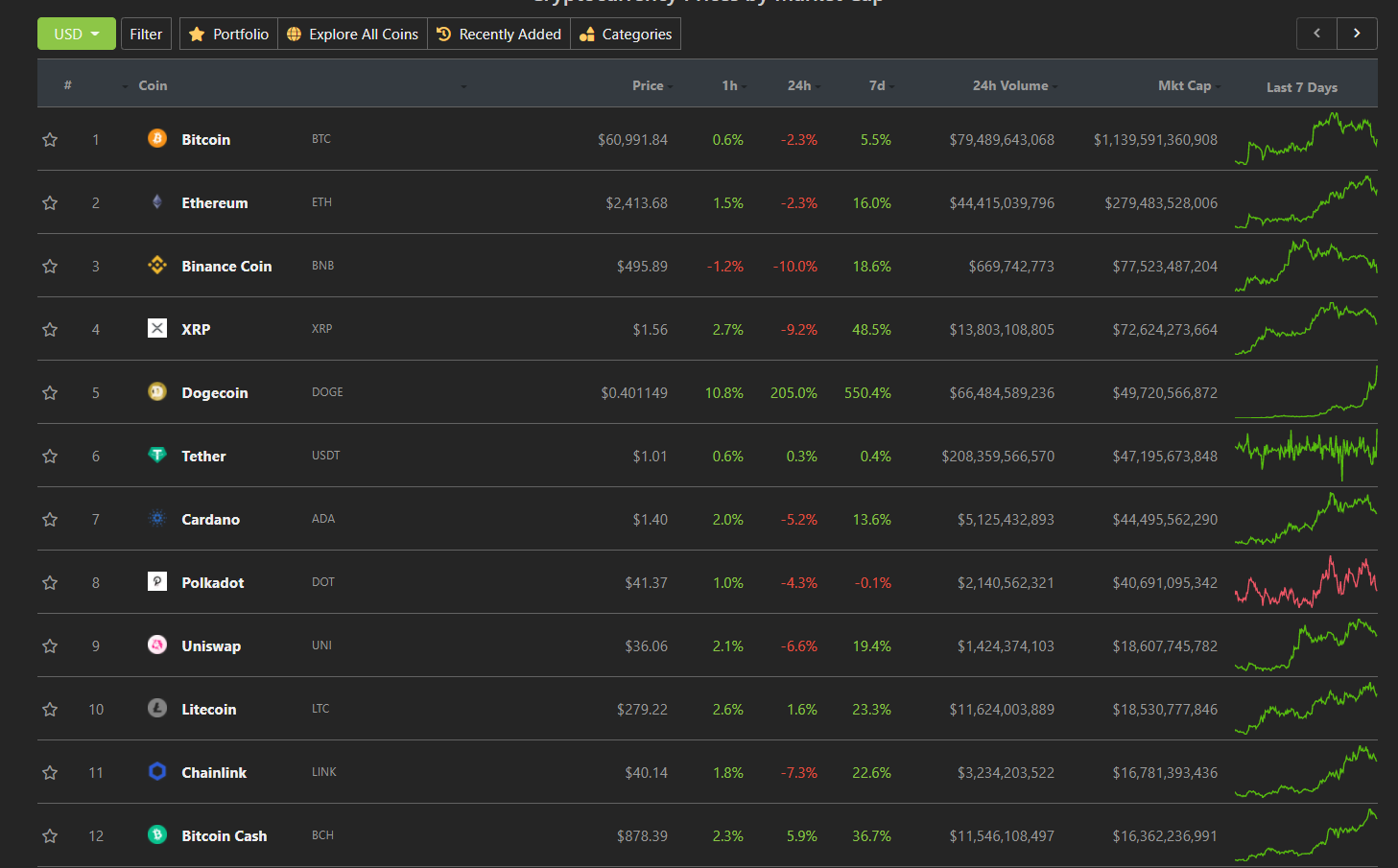This screenshot has height=868, width=1398.
Task: Click the Last 7 Days column header
Action: [1302, 87]
